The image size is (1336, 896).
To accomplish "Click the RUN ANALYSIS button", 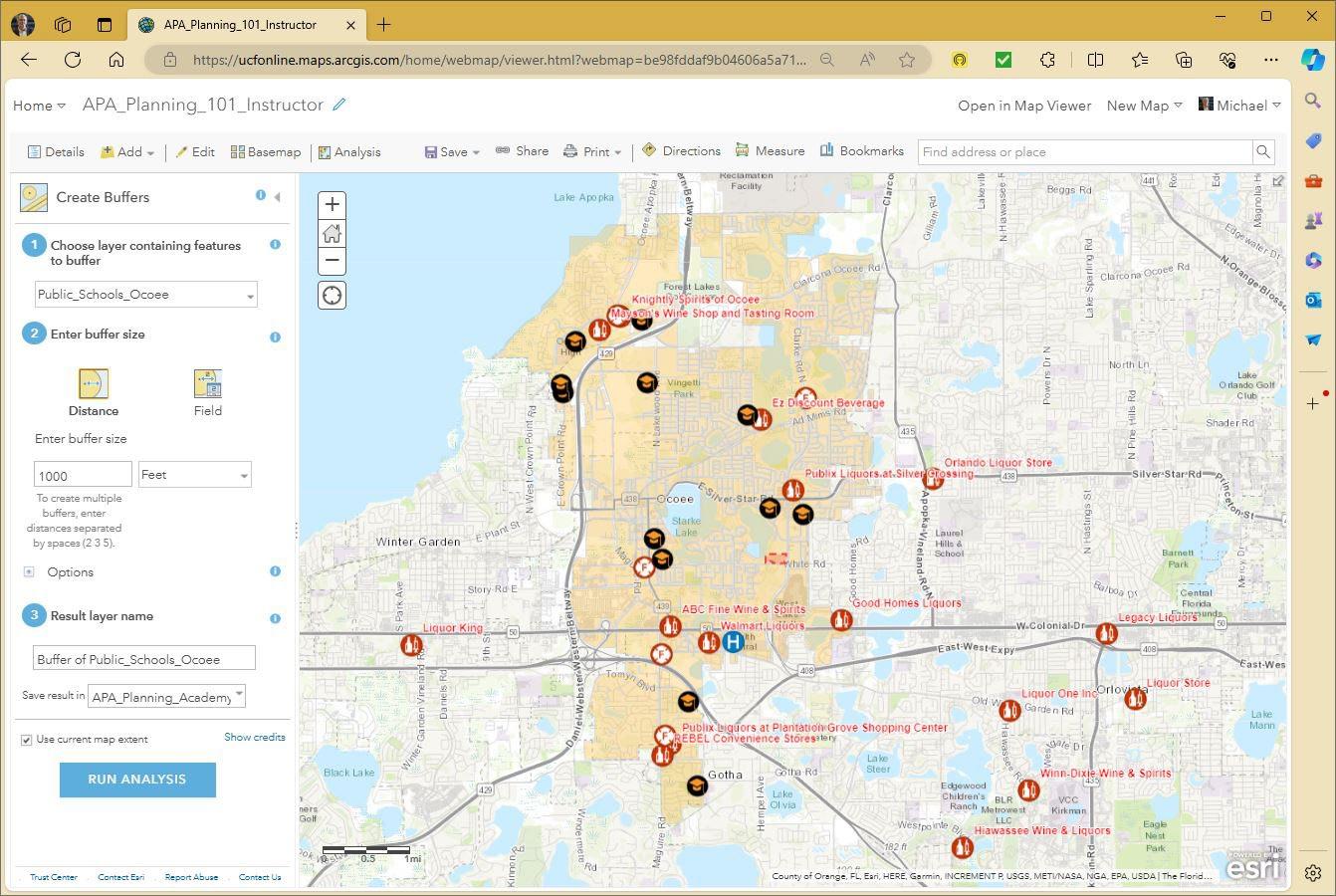I will pos(137,780).
